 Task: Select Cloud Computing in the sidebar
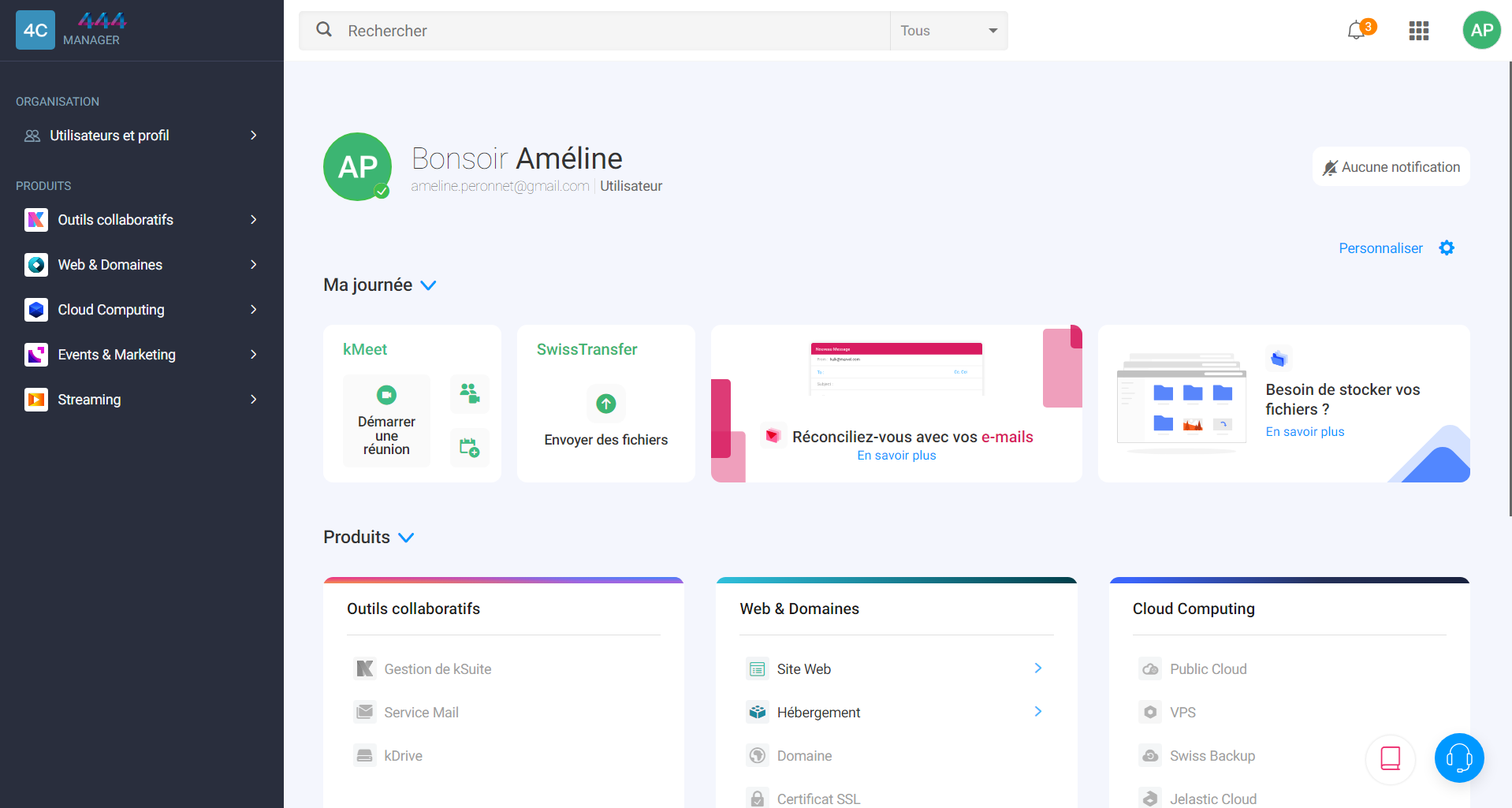click(142, 310)
